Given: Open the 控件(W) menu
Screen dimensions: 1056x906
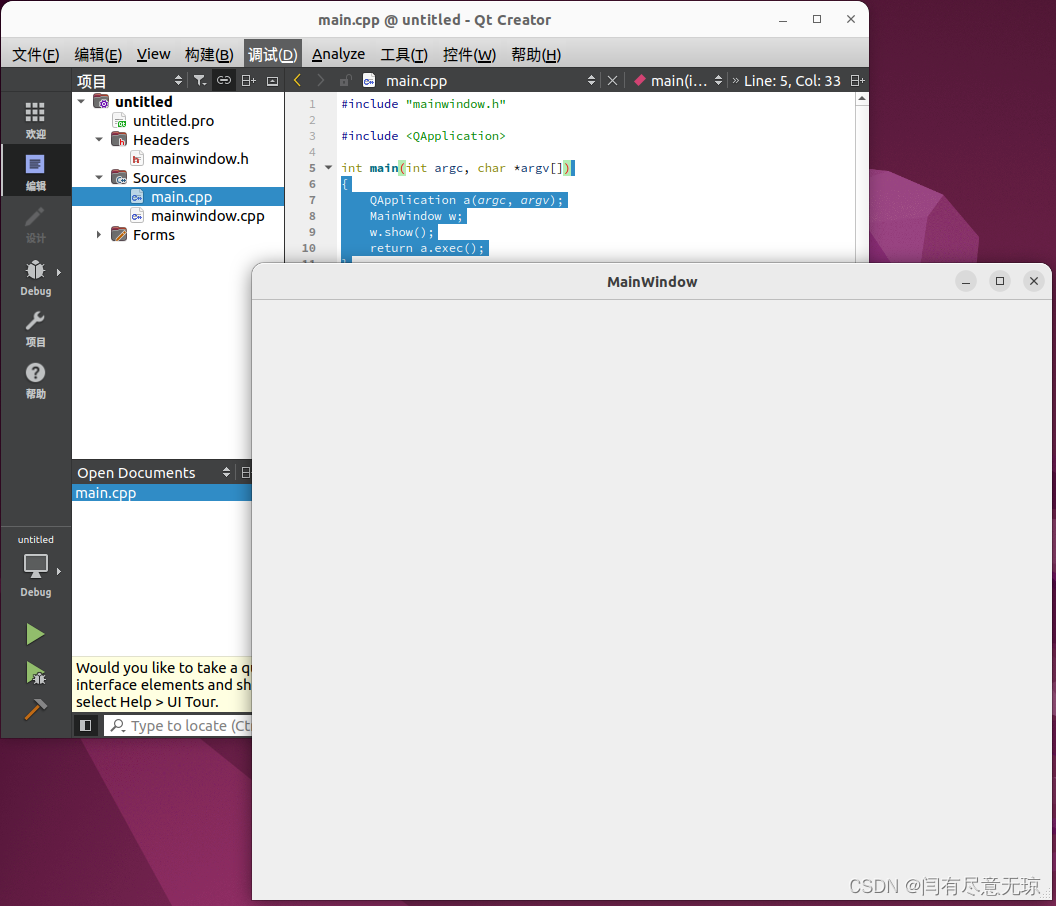Looking at the screenshot, I should [x=469, y=55].
